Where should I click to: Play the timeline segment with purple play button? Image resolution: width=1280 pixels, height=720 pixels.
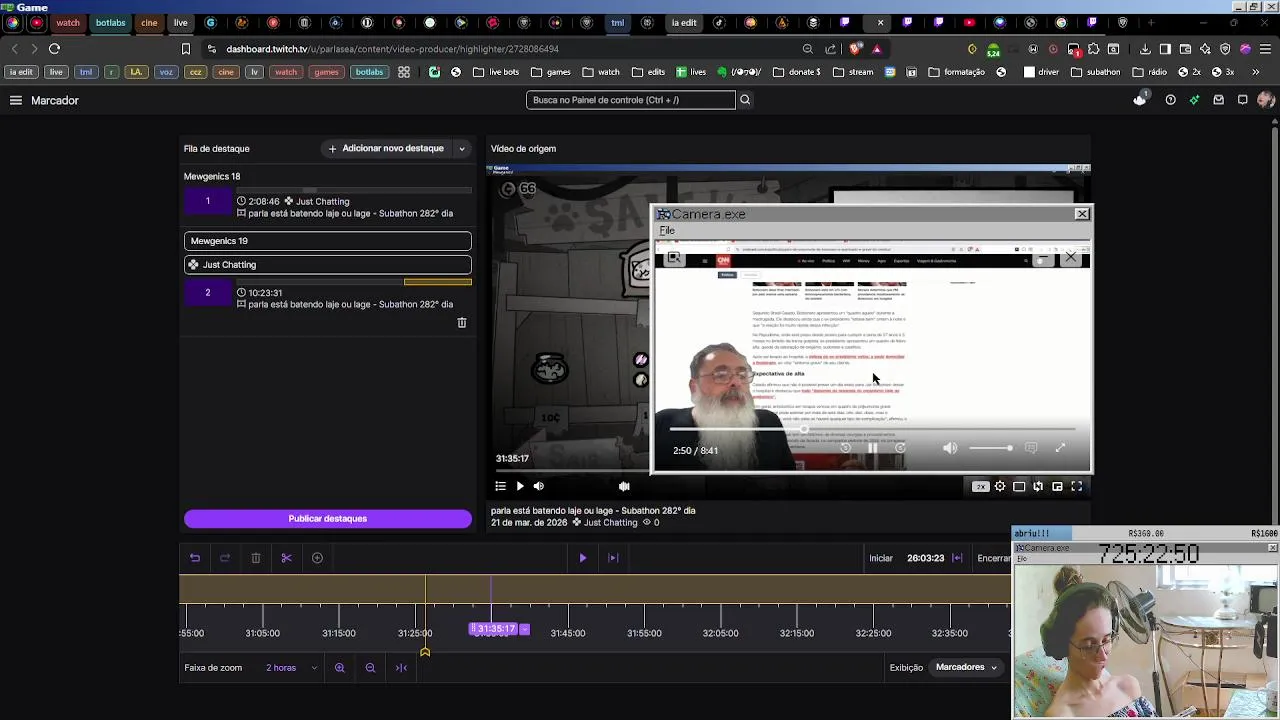click(583, 558)
